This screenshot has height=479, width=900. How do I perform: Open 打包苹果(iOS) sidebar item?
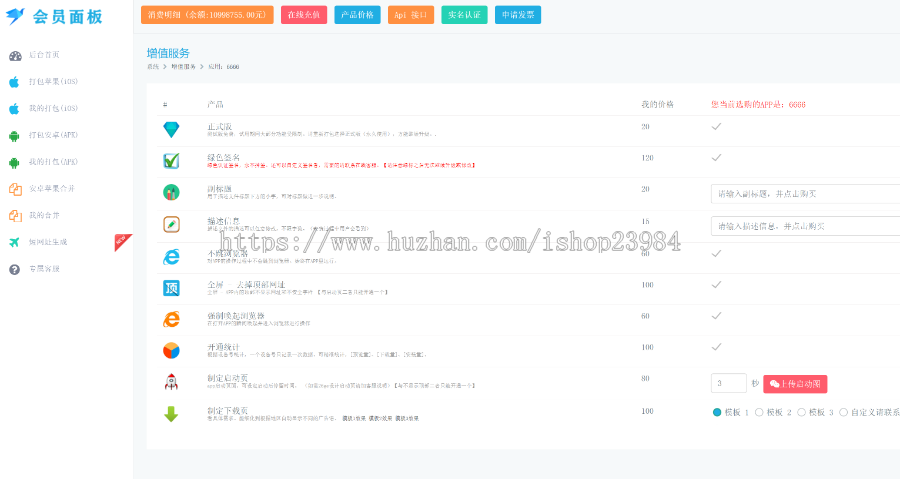(x=53, y=81)
